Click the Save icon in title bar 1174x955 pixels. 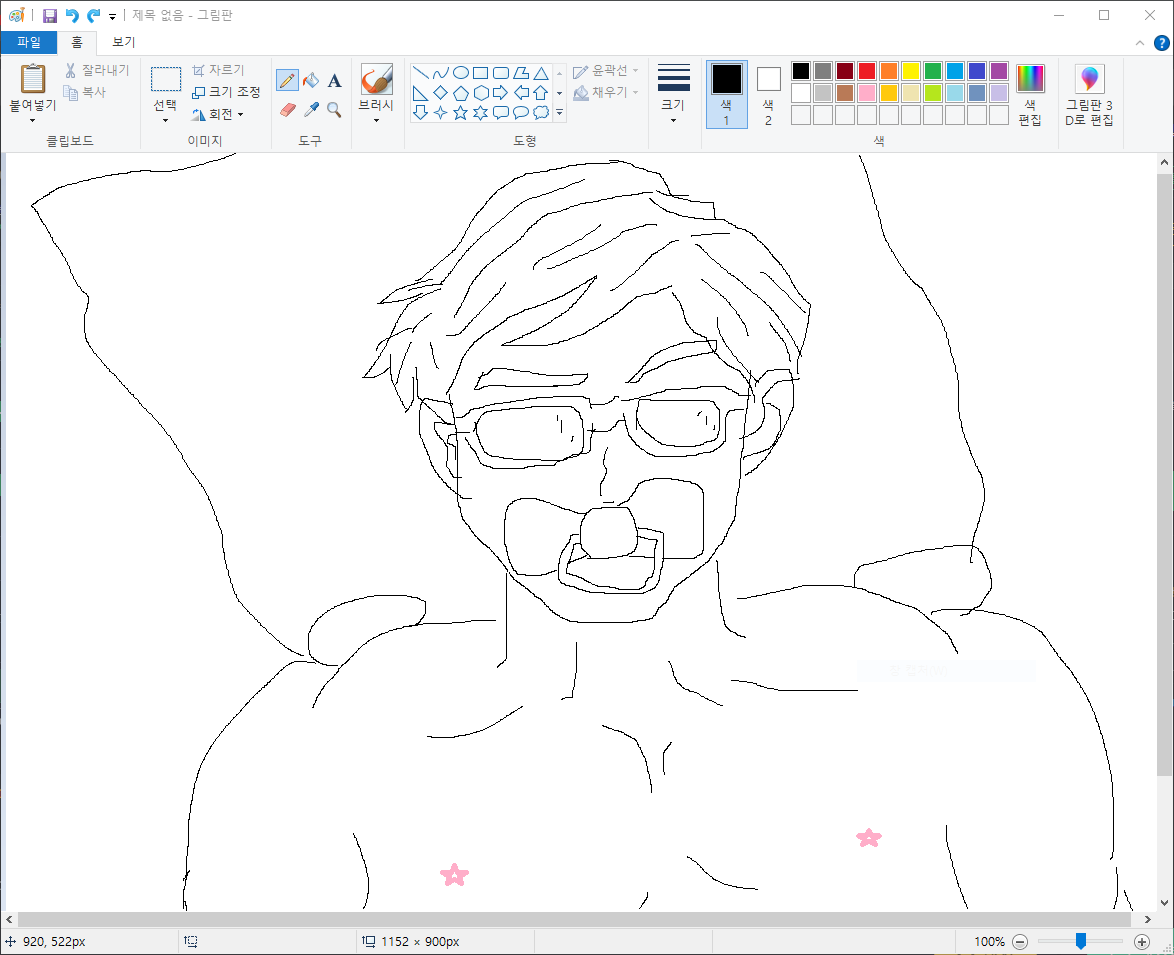pyautogui.click(x=50, y=16)
